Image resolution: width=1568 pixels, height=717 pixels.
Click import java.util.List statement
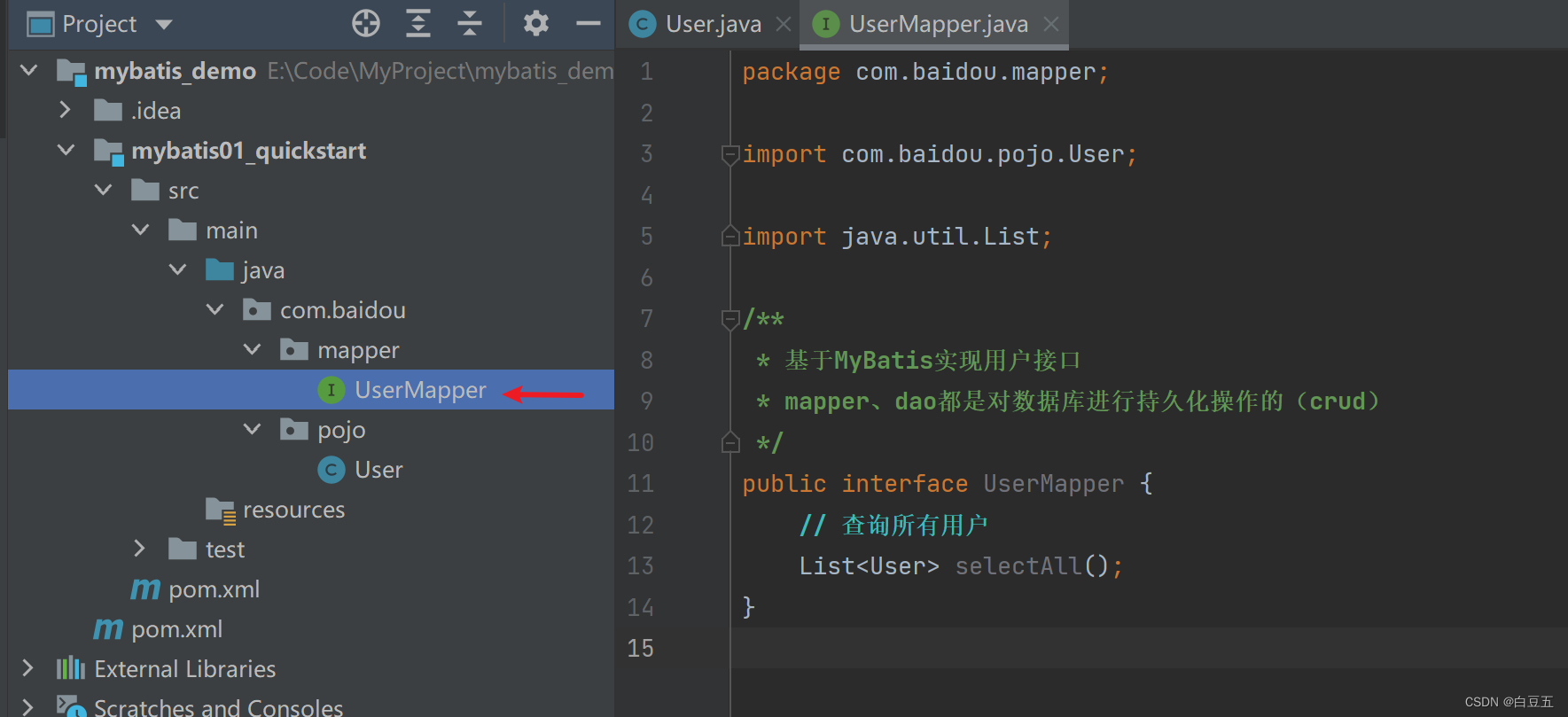(896, 237)
